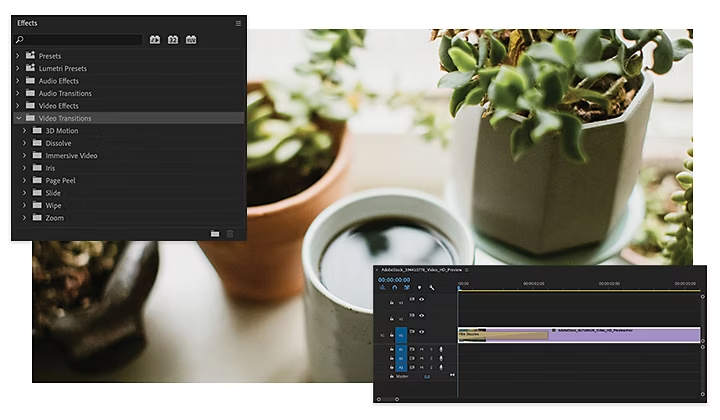Toggle the snap magnet icon in timeline

394,288
